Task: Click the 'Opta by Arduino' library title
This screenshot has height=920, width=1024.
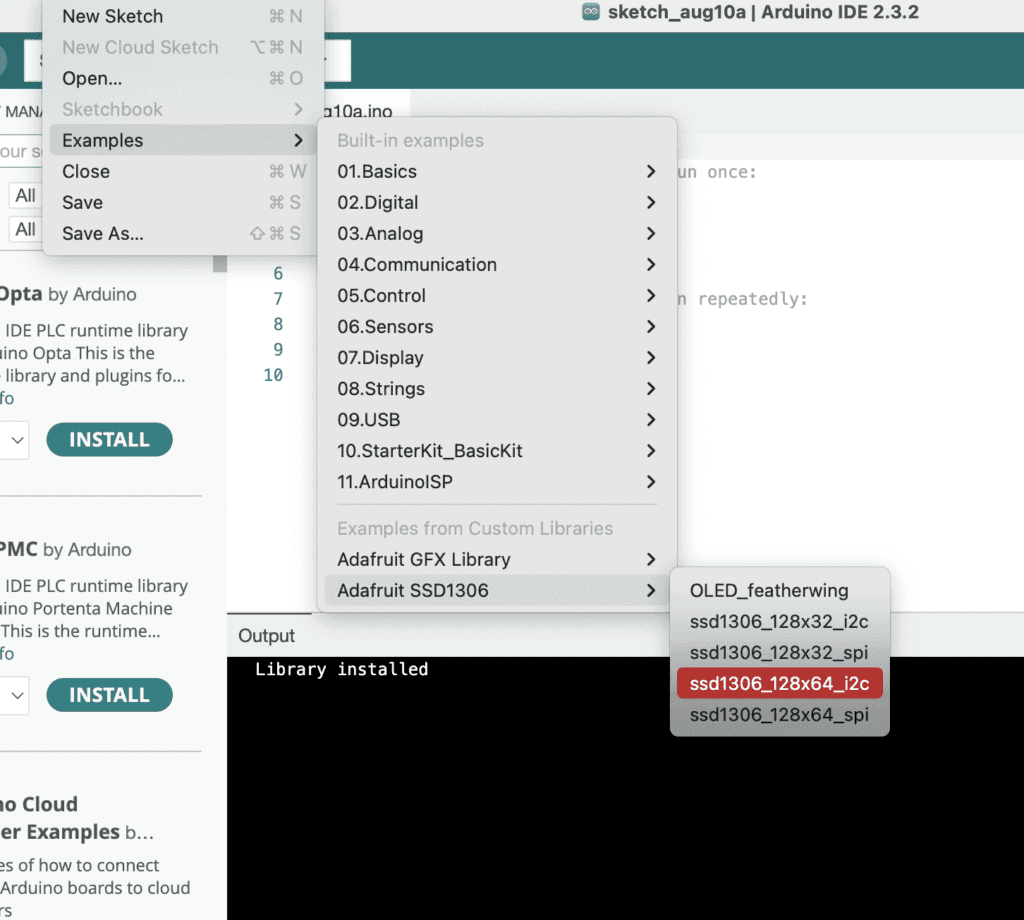Action: (67, 294)
